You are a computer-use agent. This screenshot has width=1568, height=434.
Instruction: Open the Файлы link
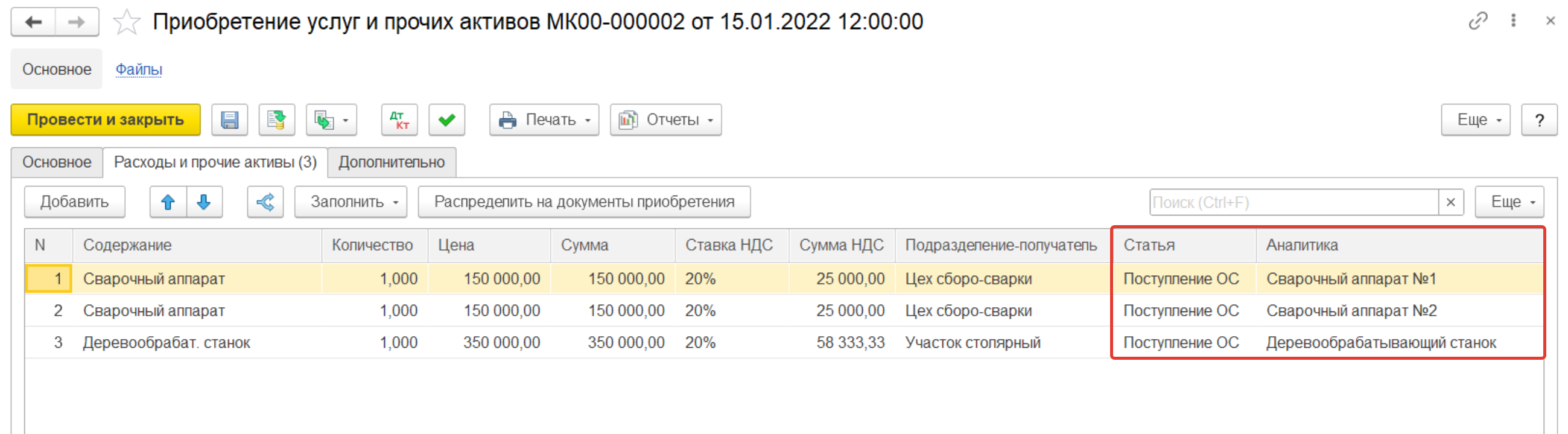pos(139,69)
